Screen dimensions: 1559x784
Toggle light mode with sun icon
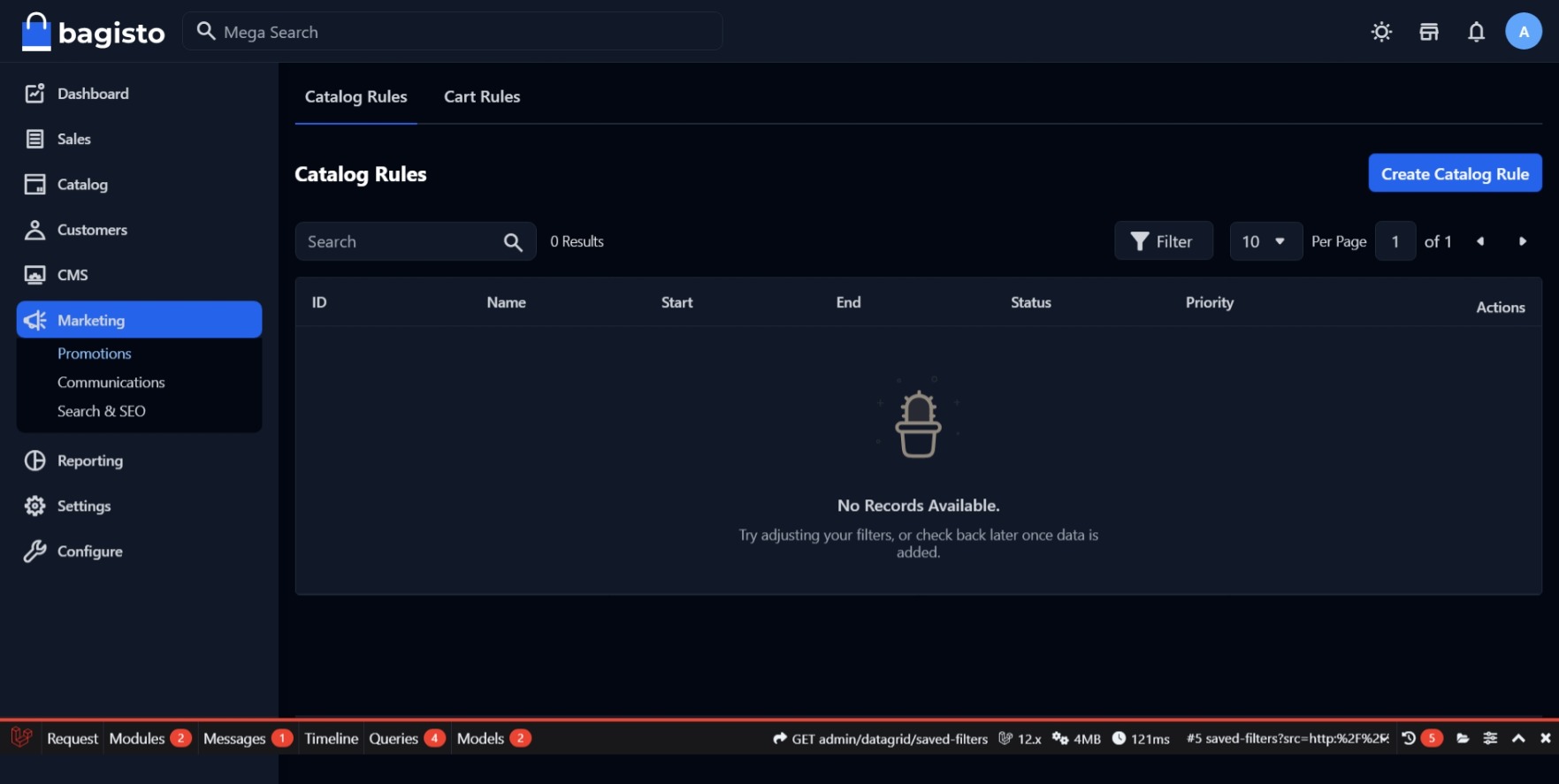[x=1381, y=32]
